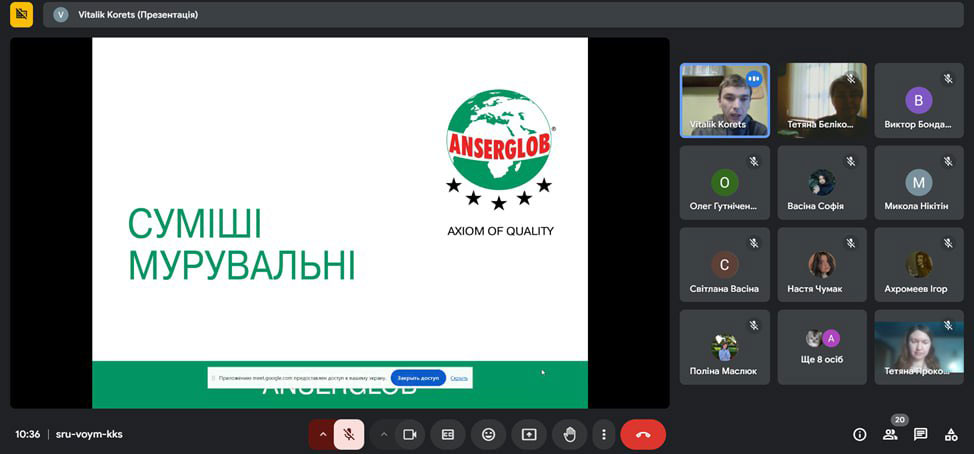Click Васіна Софія participant tile

click(x=822, y=183)
